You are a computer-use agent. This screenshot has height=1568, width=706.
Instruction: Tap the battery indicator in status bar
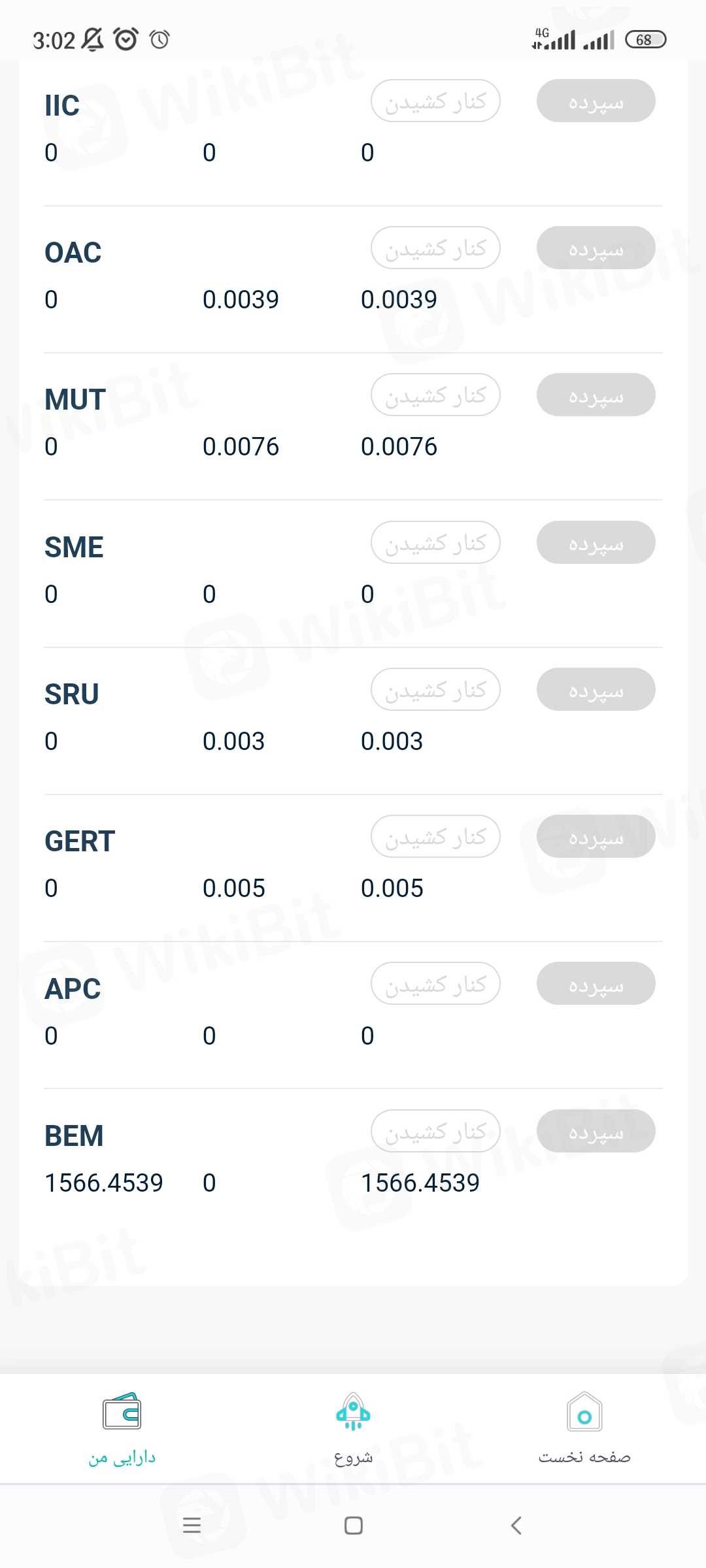(x=645, y=40)
